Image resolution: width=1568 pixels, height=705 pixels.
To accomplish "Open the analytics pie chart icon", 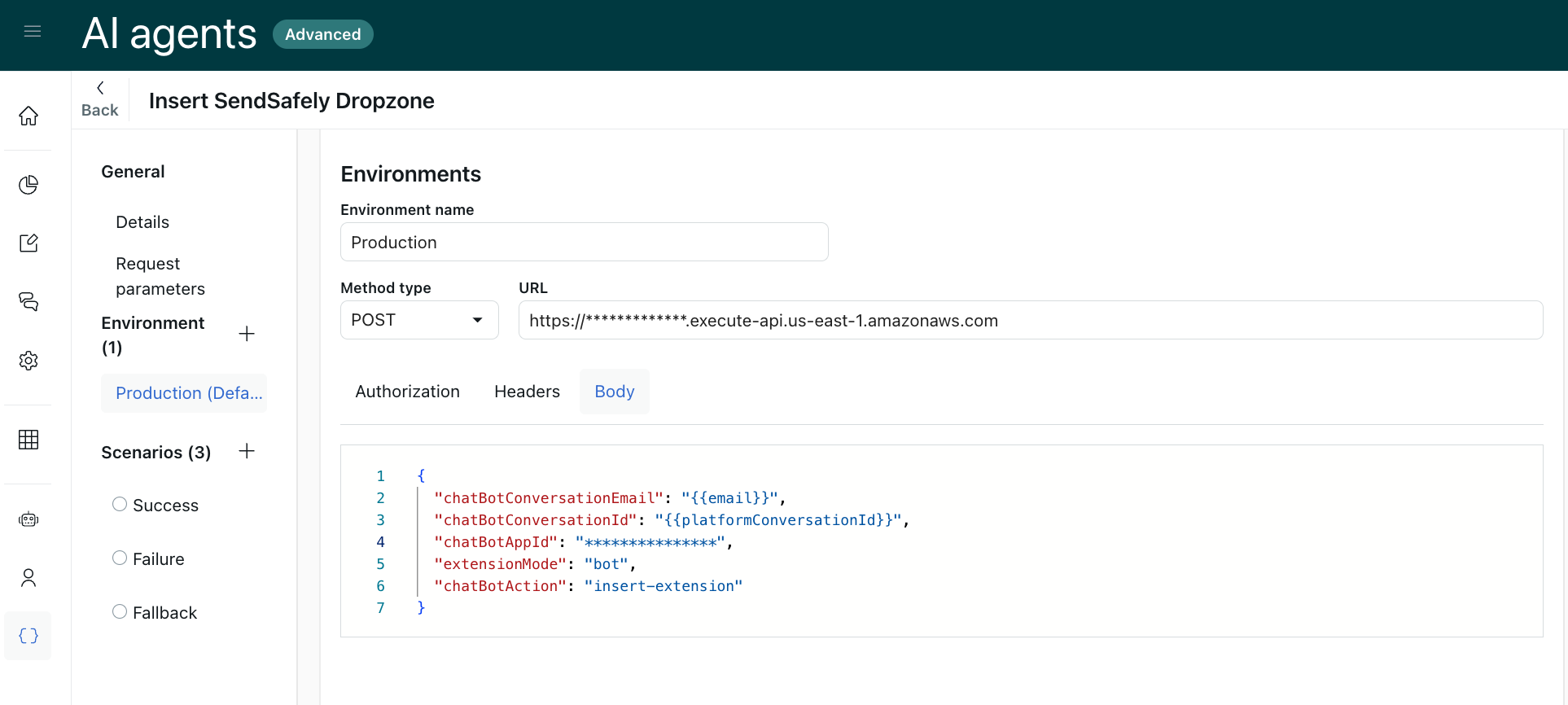I will (28, 185).
